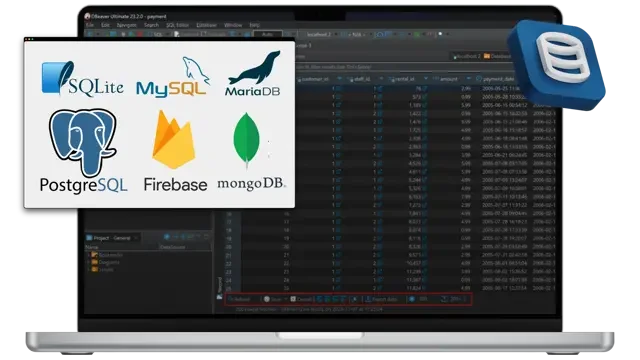Click Export data in the result toolbar
The height and width of the screenshot is (360, 640).
pyautogui.click(x=382, y=299)
